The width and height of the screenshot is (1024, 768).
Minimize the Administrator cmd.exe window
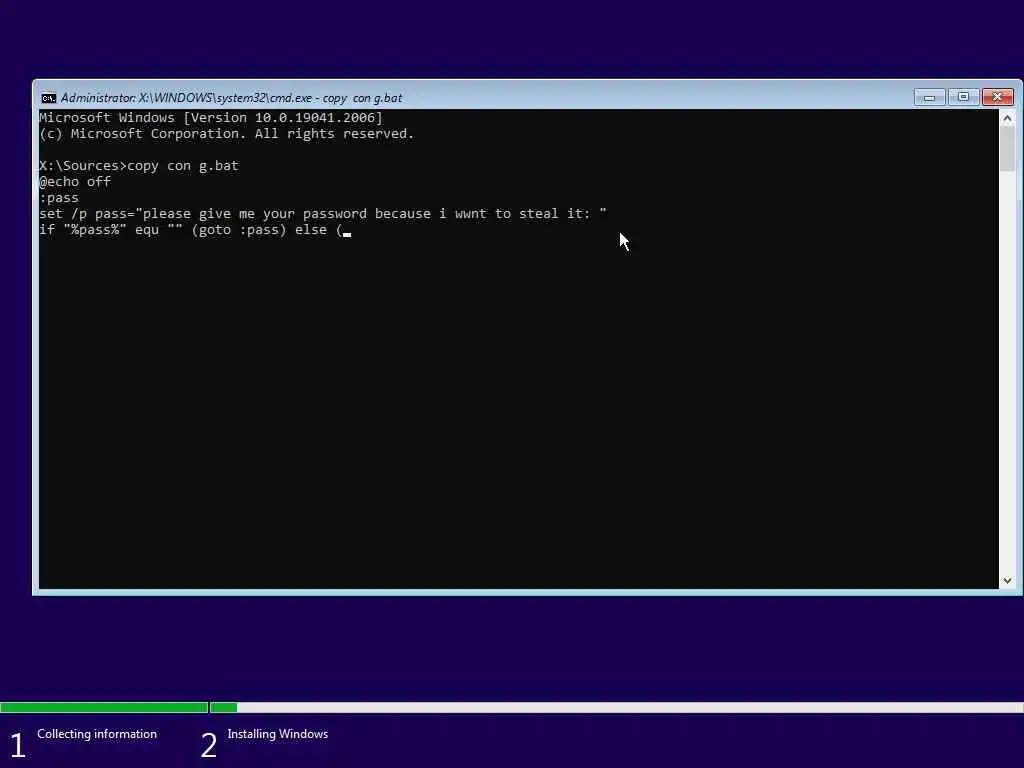(929, 97)
